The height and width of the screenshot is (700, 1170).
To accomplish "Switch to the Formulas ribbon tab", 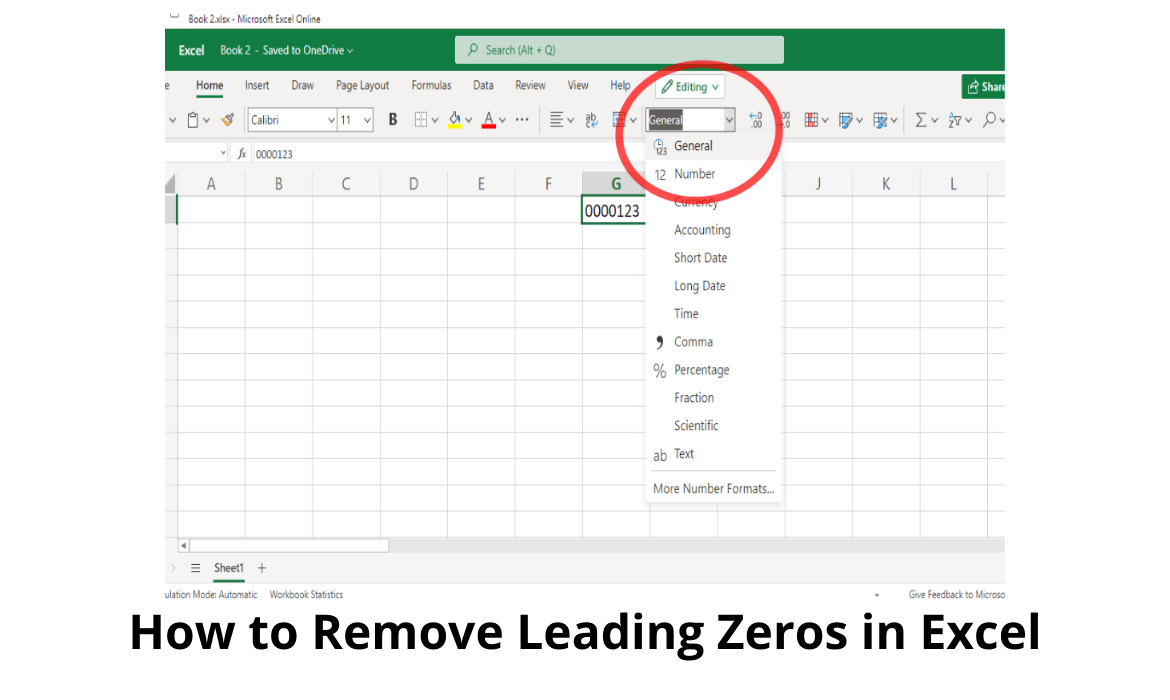I will pyautogui.click(x=431, y=85).
